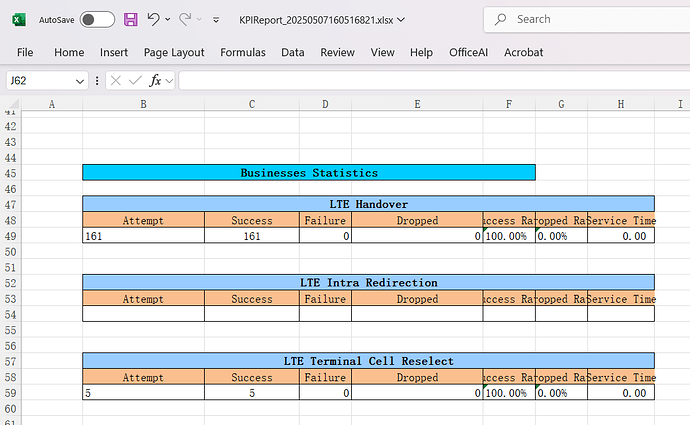
Task: Click the LTE Handover header cell
Action: 368,204
